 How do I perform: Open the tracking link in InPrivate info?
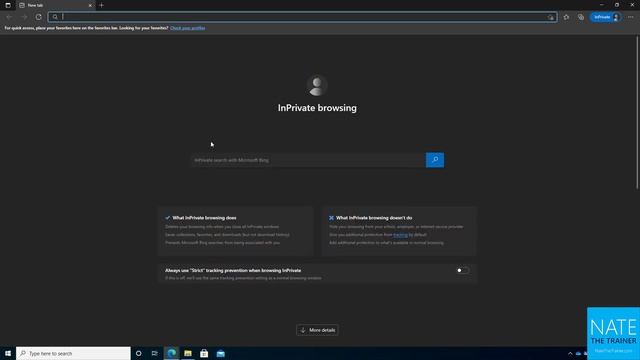pyautogui.click(x=400, y=235)
